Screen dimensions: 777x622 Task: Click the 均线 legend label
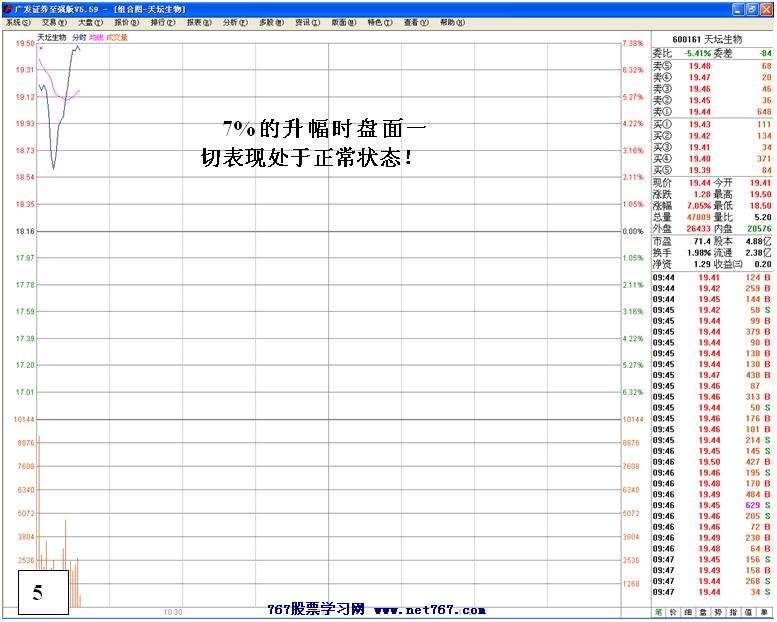pos(96,37)
